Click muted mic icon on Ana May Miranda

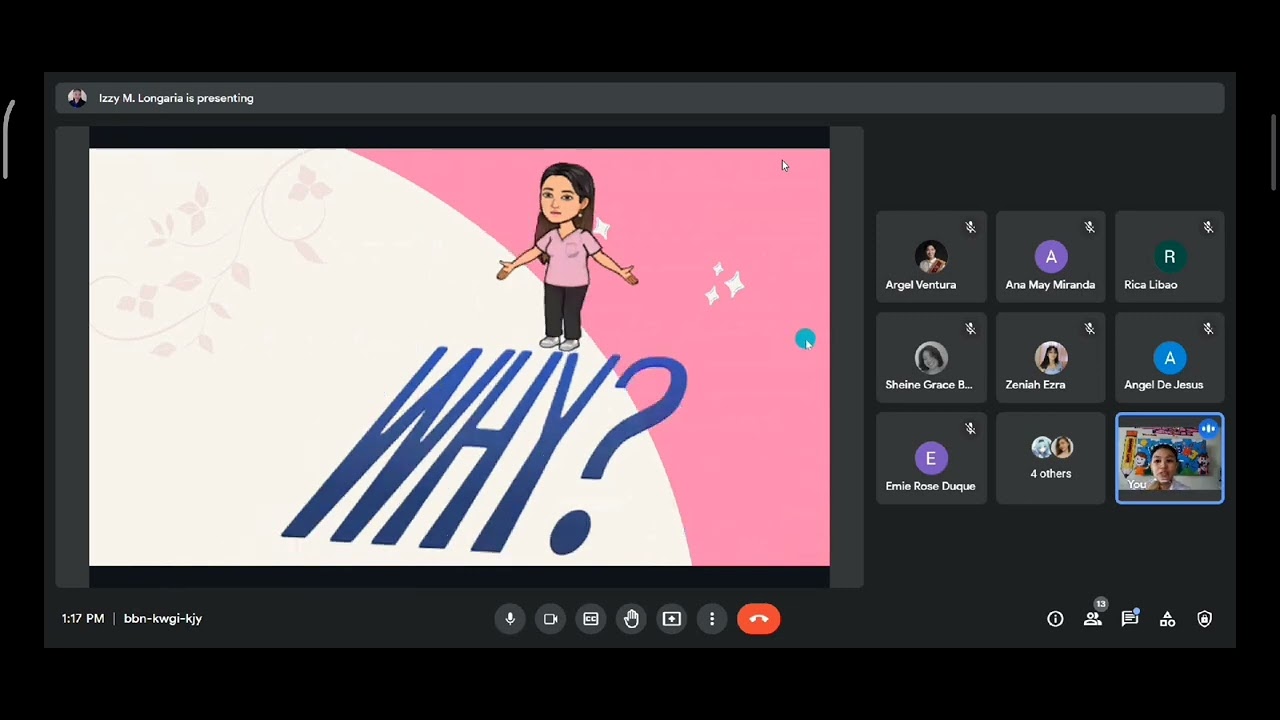pos(1089,227)
